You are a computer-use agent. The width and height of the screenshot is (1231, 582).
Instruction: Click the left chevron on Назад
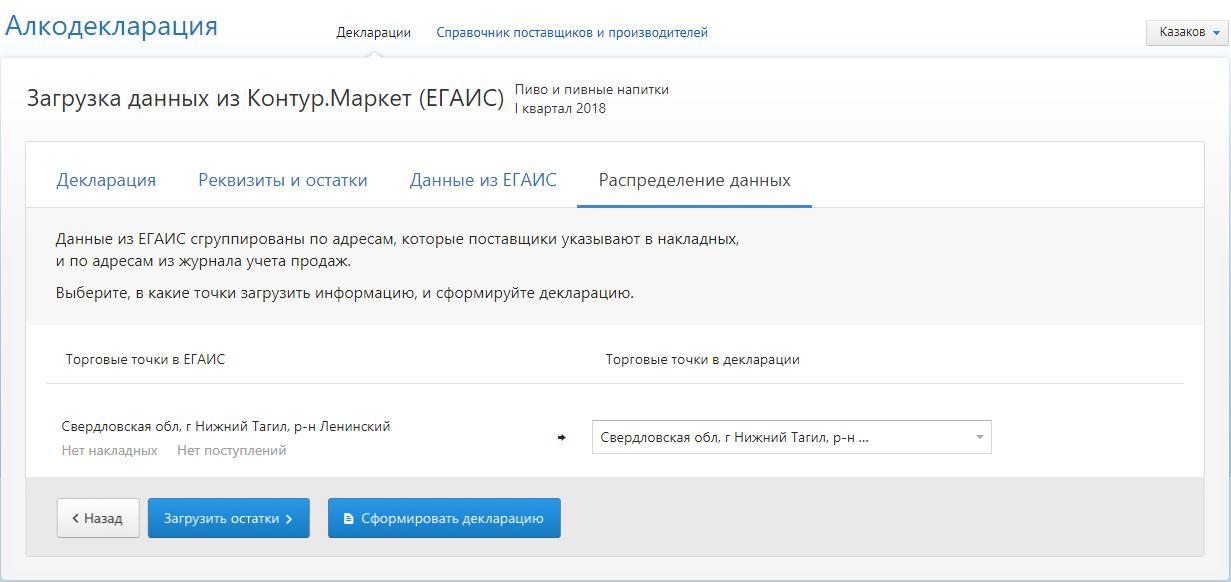pyautogui.click(x=76, y=519)
